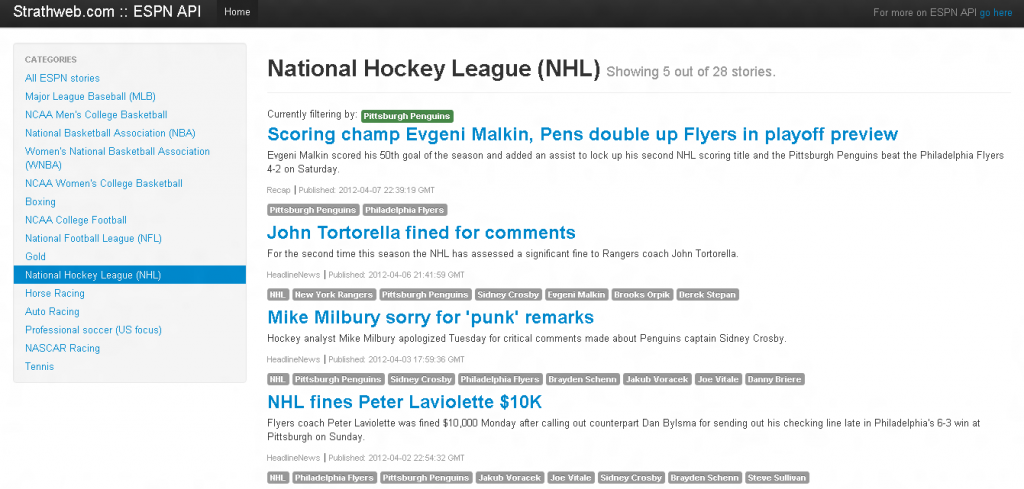Open Mike Milbury sorry for 'punk' remarks story
This screenshot has width=1024, height=489.
[430, 317]
